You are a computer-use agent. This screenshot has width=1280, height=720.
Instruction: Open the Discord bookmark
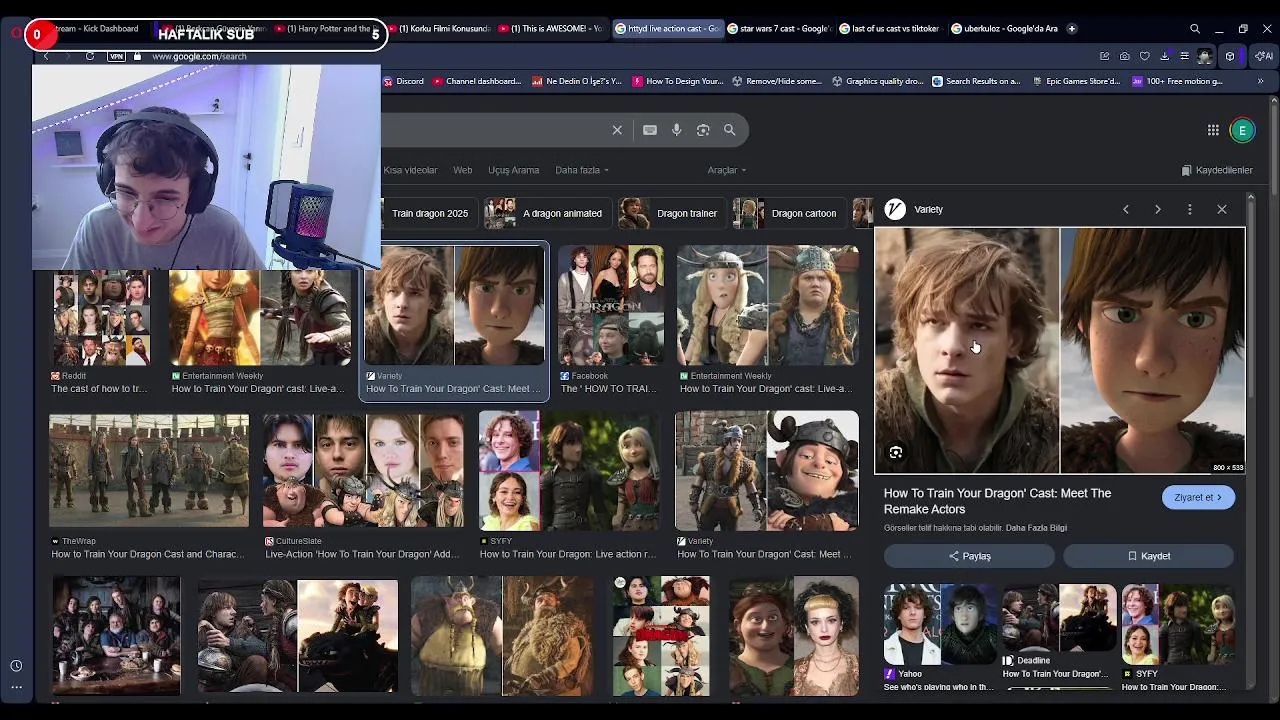point(403,81)
